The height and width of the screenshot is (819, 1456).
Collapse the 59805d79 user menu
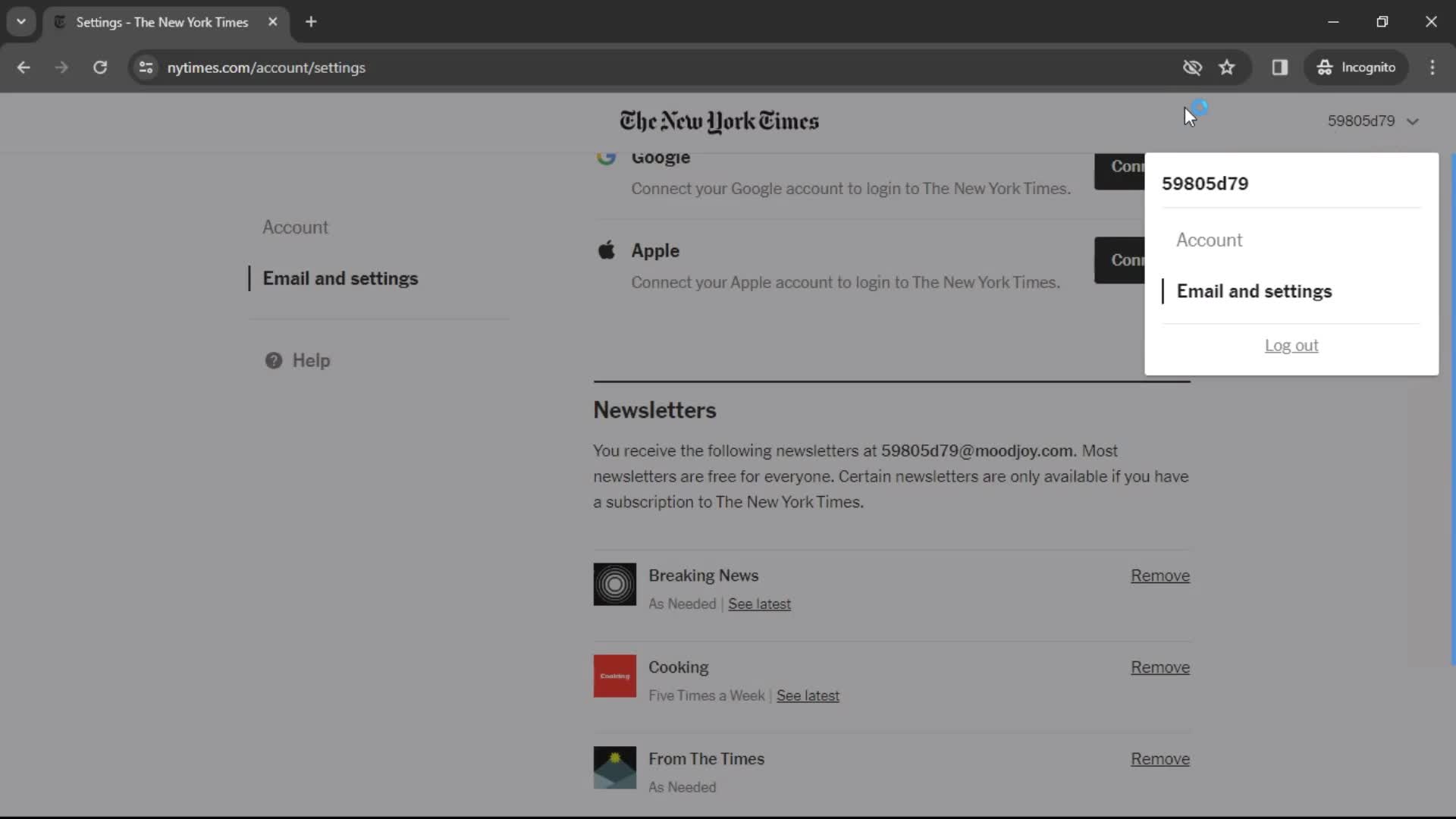click(1373, 121)
